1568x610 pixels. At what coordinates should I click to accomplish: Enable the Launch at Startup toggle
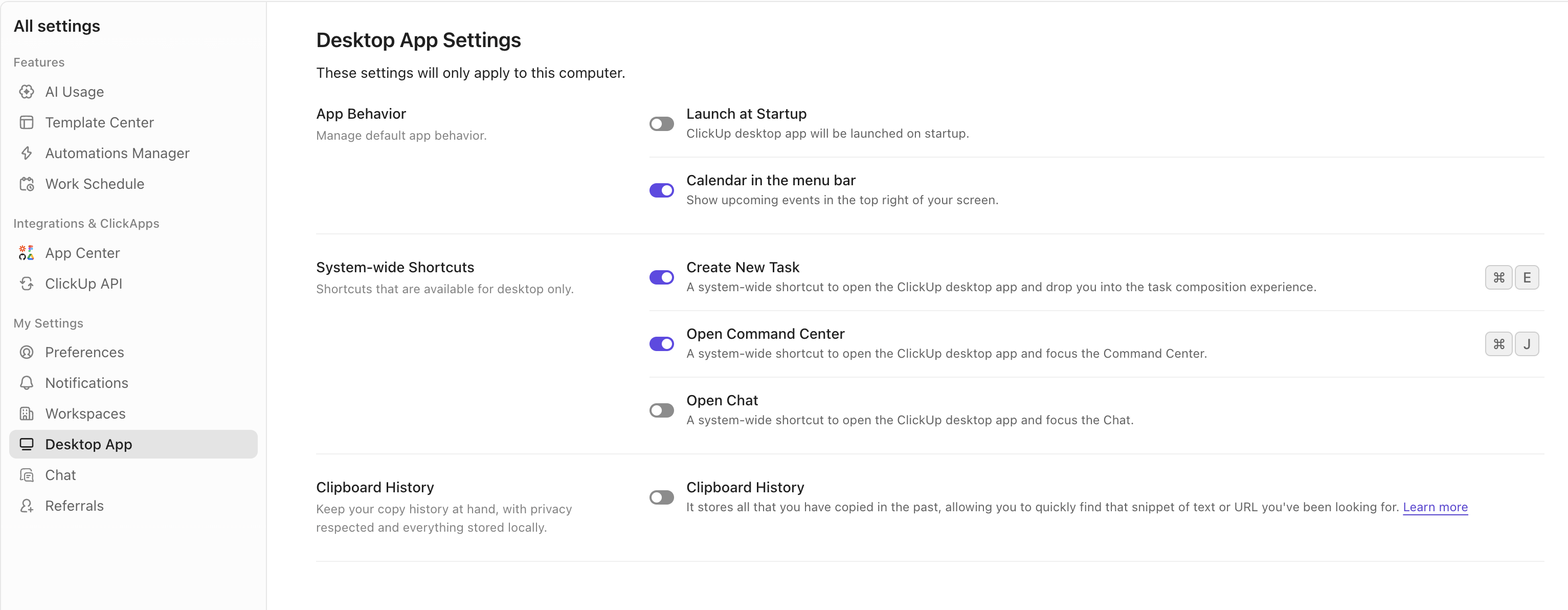tap(661, 124)
